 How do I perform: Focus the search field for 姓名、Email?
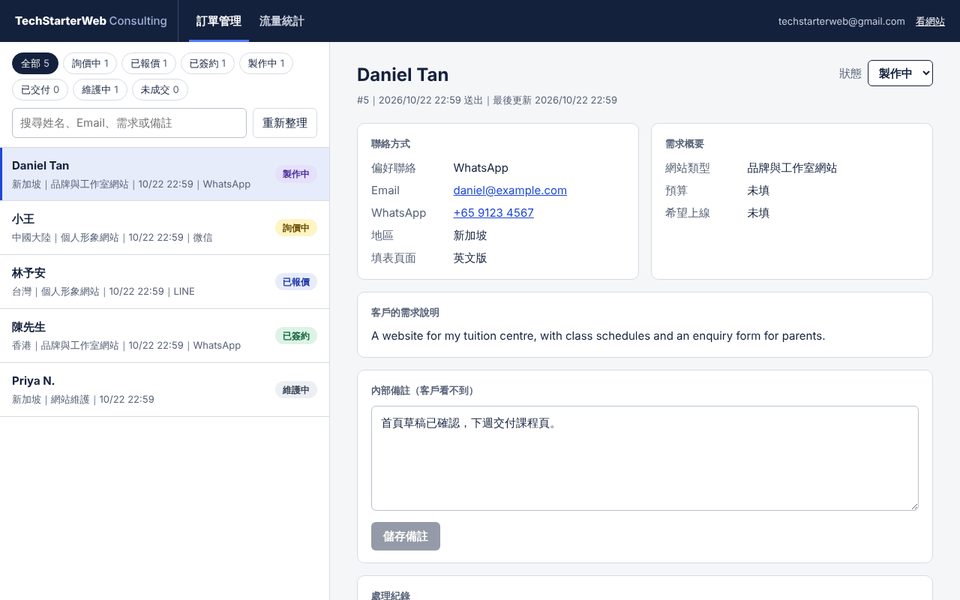tap(129, 123)
